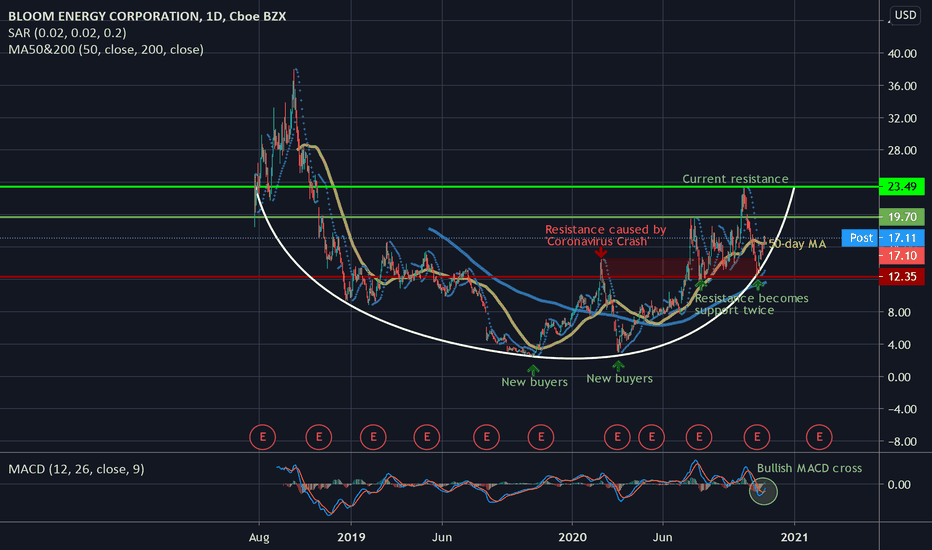The width and height of the screenshot is (932, 550).
Task: Click the red shaded resistance zone rectangle
Action: pyautogui.click(x=681, y=268)
